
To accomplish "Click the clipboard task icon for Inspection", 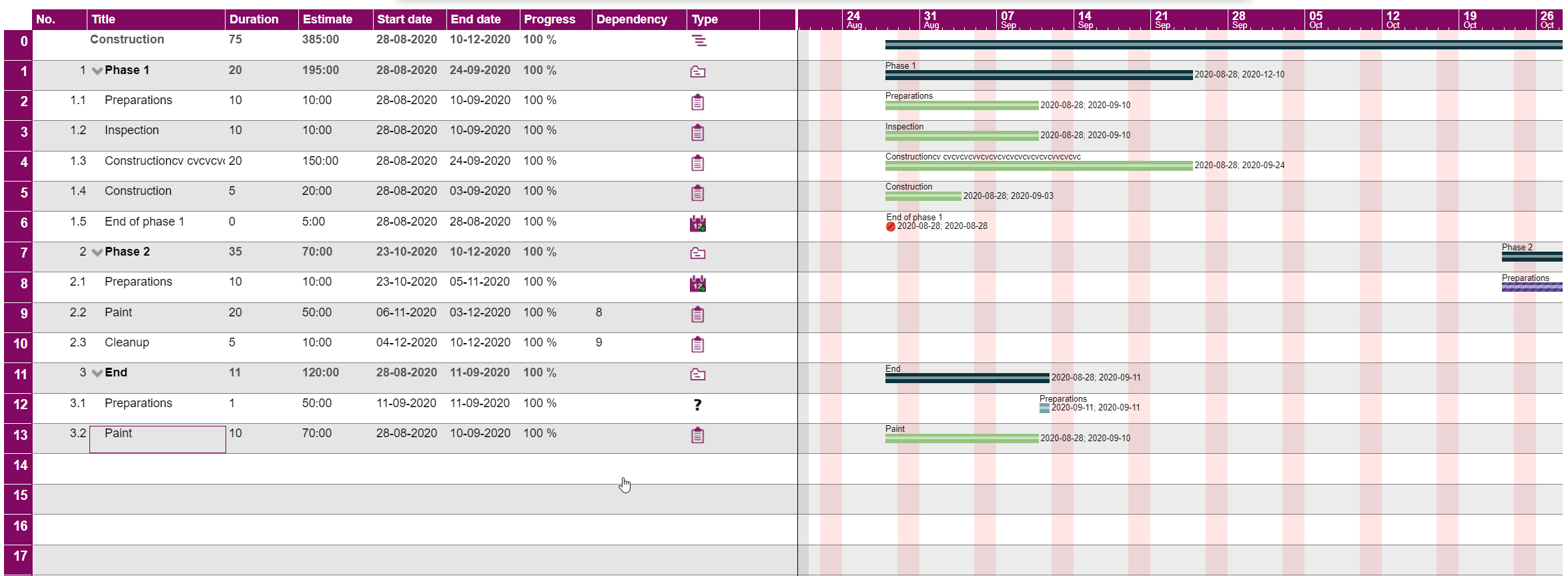I will pyautogui.click(x=697, y=133).
